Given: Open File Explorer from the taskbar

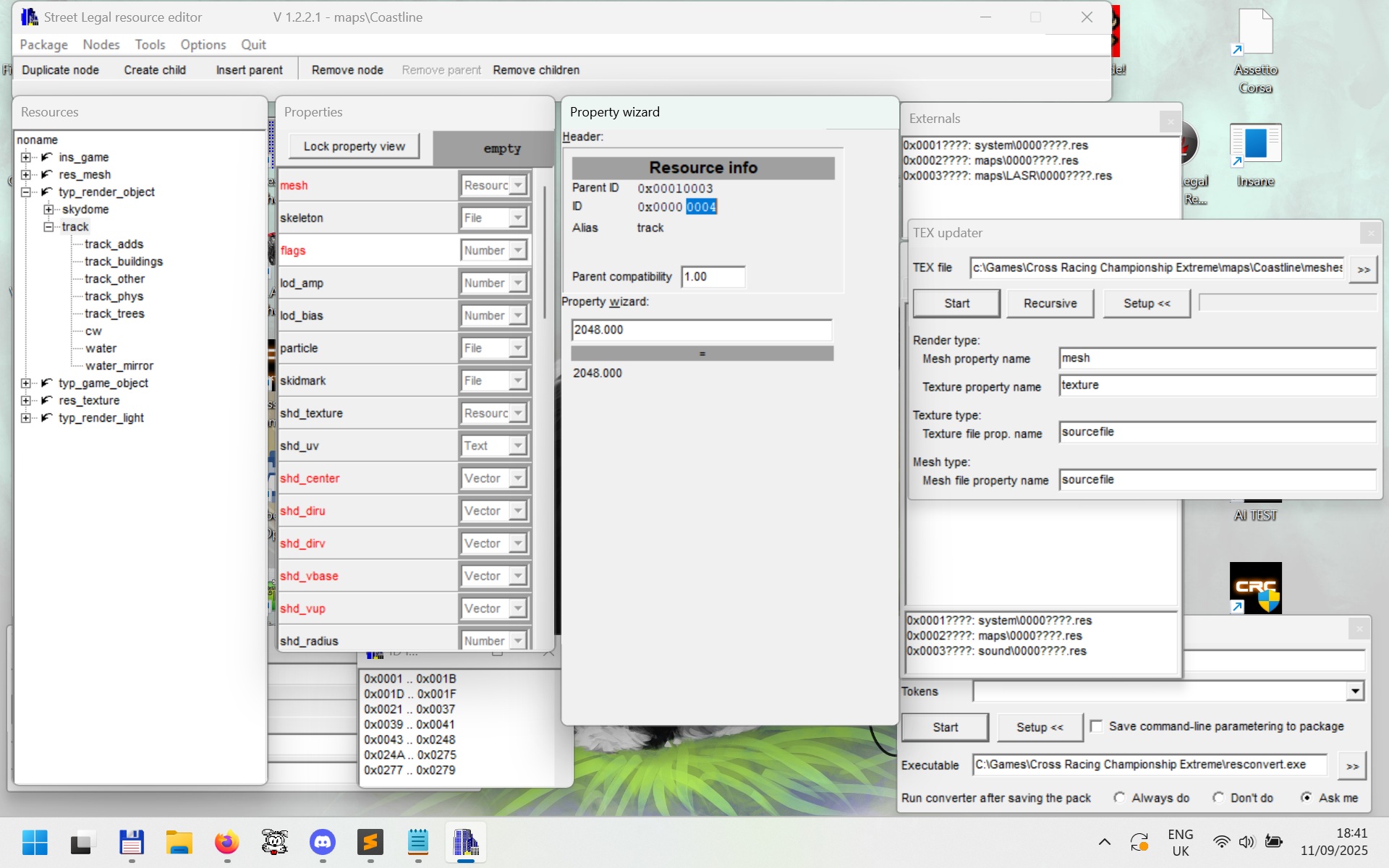Looking at the screenshot, I should 179,843.
